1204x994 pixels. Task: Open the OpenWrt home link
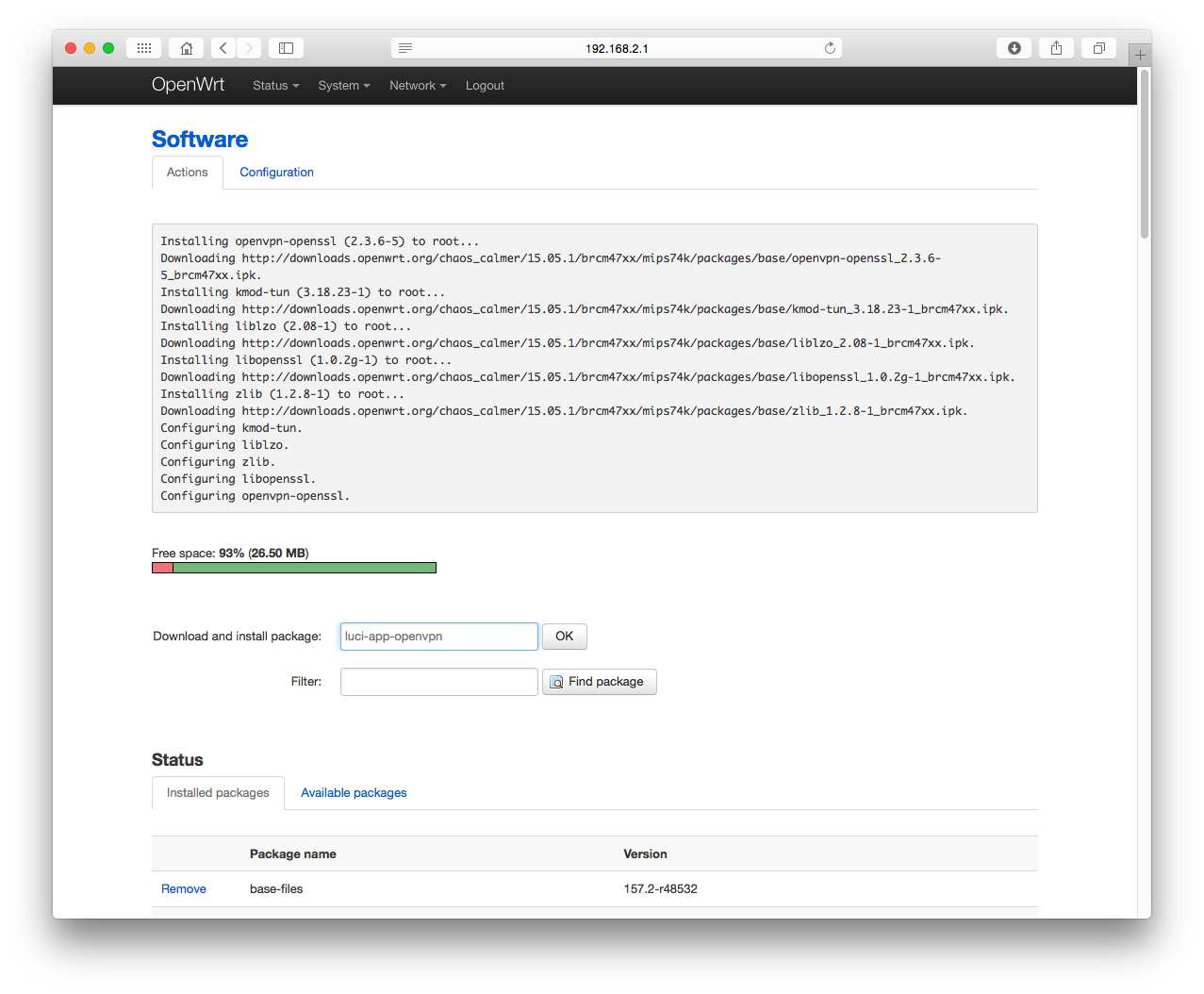click(x=188, y=85)
